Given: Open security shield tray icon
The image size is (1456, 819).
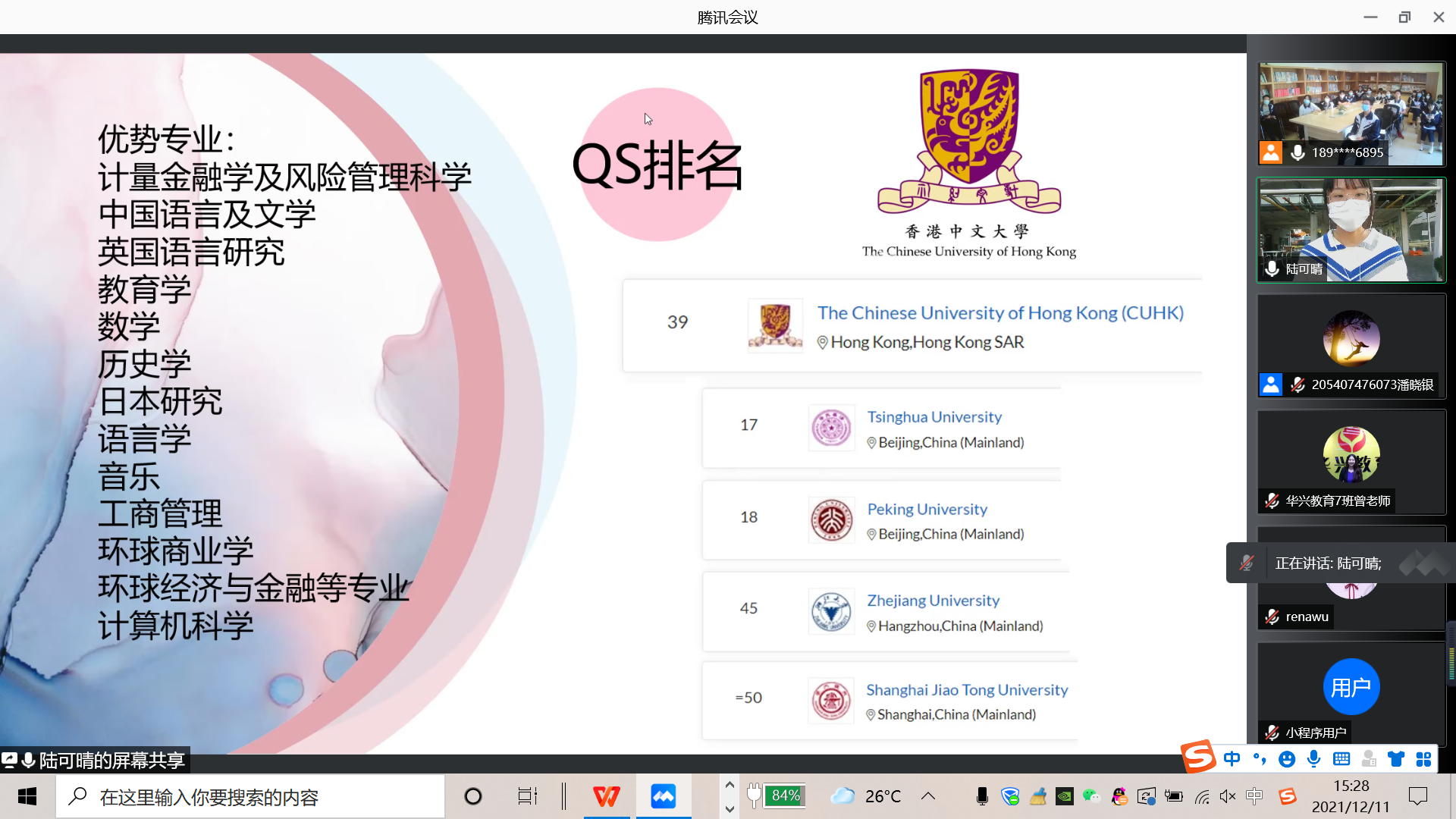Looking at the screenshot, I should tap(1010, 796).
